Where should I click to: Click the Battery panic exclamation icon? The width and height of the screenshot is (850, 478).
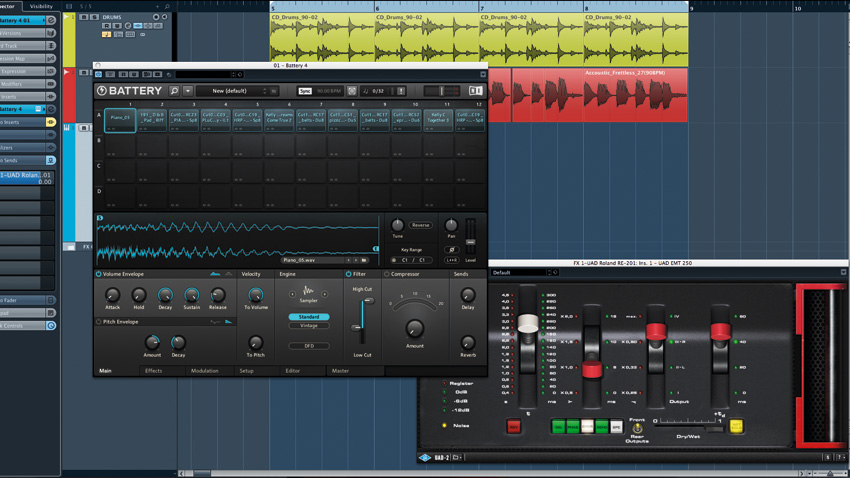tap(401, 91)
